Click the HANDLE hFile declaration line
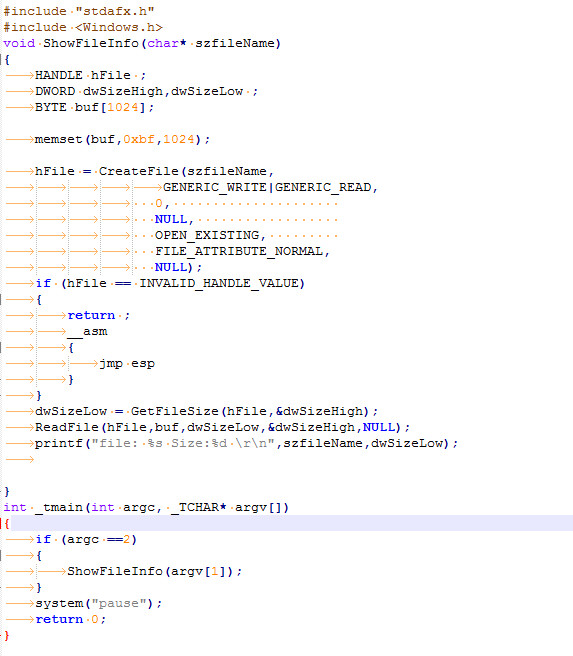Image resolution: width=573 pixels, height=656 pixels. [90, 75]
